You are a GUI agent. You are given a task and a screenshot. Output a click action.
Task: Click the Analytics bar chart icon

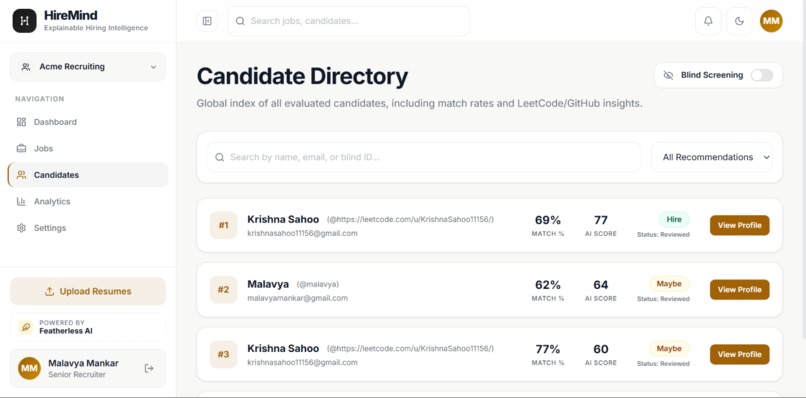[x=21, y=202]
